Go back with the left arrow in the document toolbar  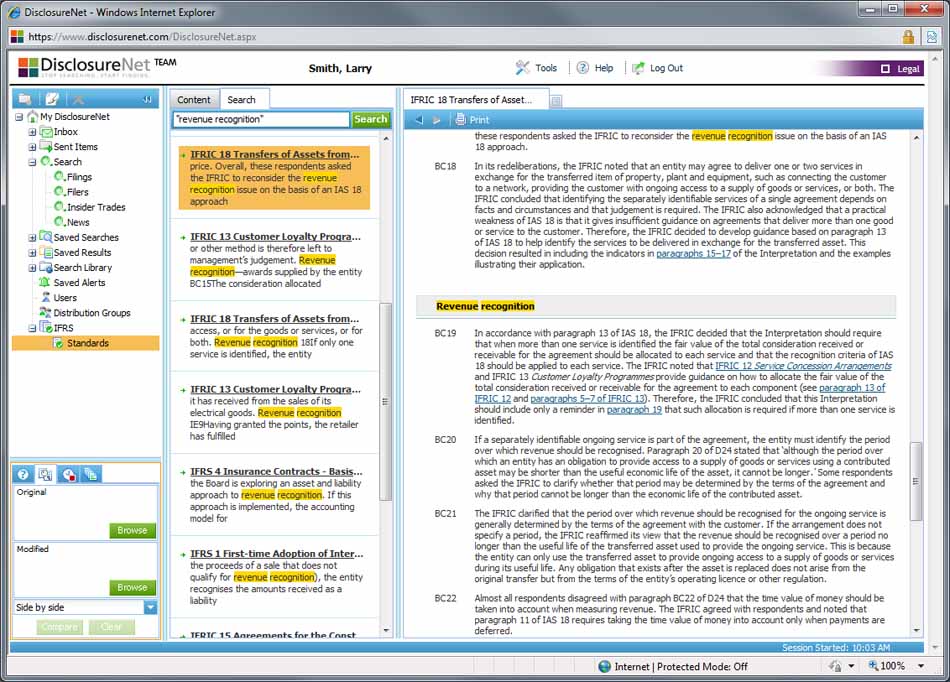click(x=419, y=120)
